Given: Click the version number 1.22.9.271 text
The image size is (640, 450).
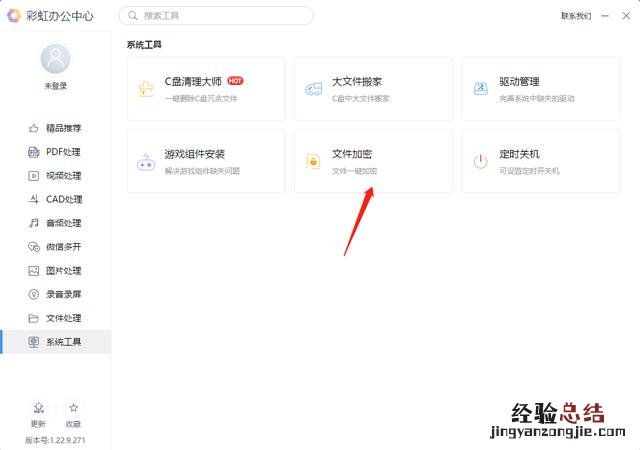Looking at the screenshot, I should tap(56, 440).
